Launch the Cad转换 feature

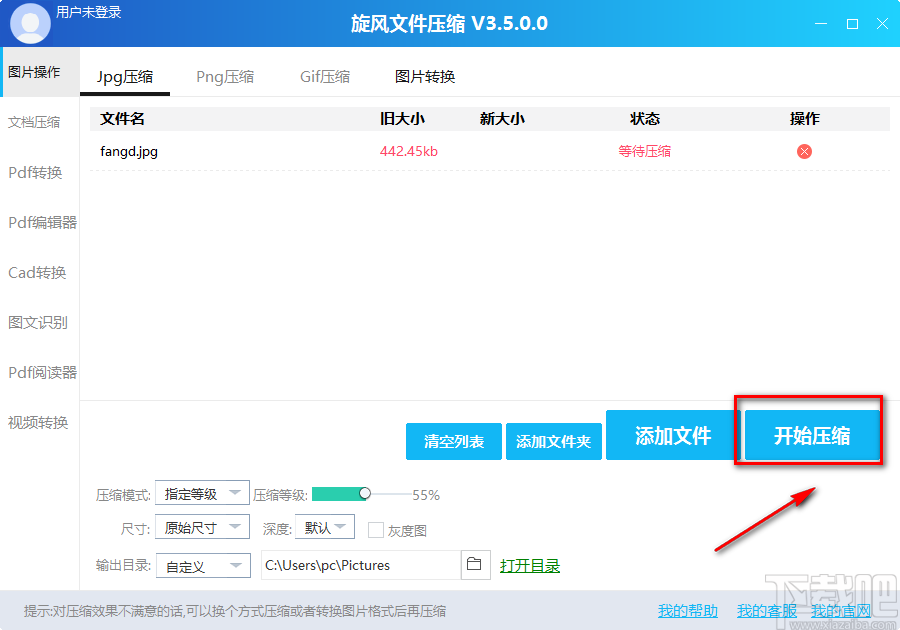(38, 272)
